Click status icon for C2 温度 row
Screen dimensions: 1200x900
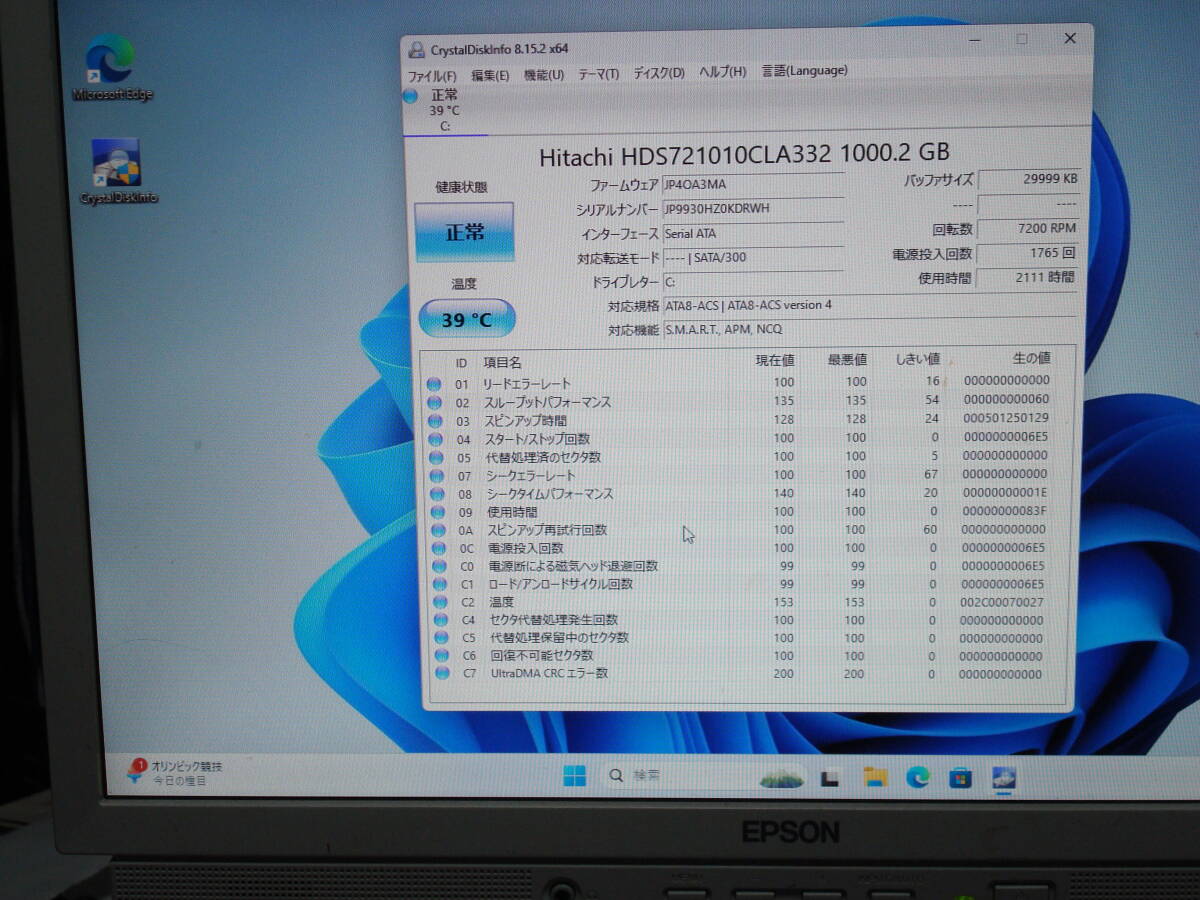pyautogui.click(x=440, y=602)
